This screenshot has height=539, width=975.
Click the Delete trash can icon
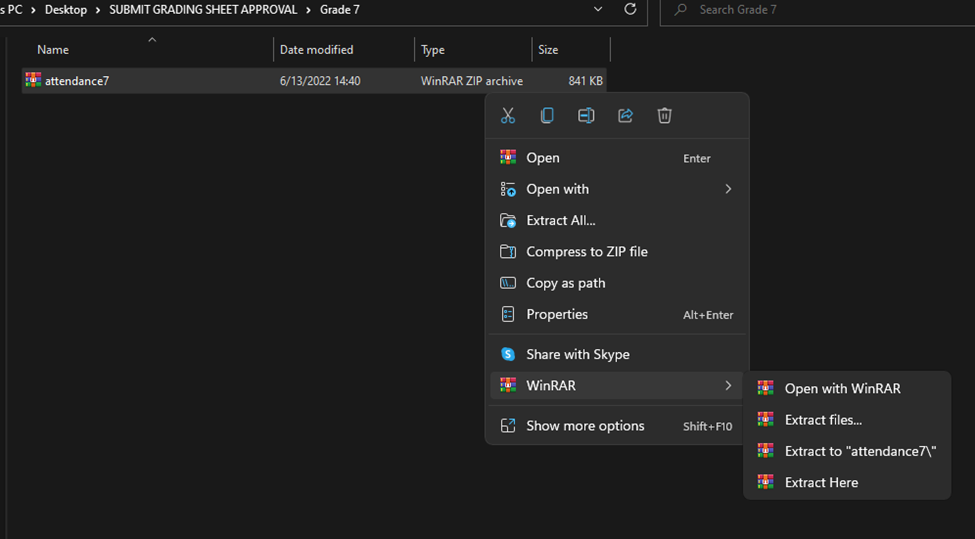[664, 116]
